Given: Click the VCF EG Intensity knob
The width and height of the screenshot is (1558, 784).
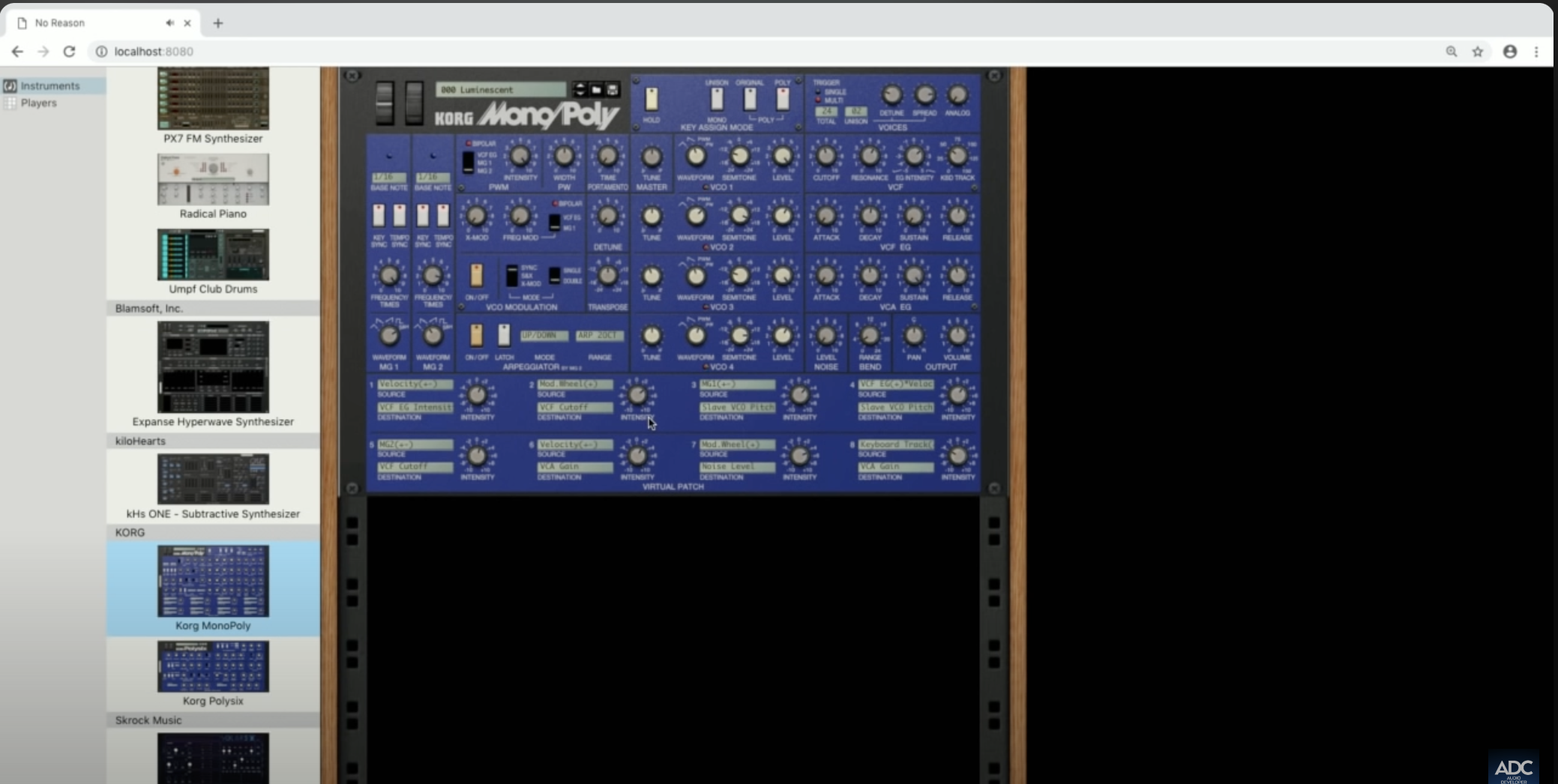Looking at the screenshot, I should point(914,156).
